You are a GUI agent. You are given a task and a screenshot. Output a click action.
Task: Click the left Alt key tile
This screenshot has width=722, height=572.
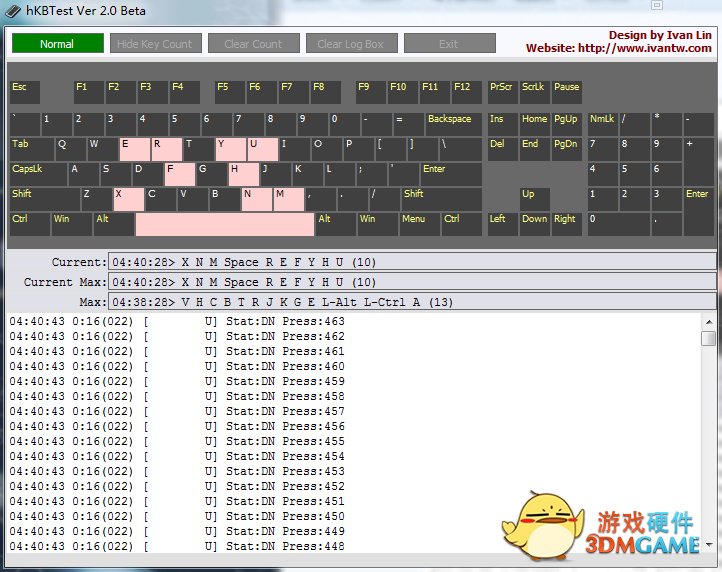click(x=114, y=224)
